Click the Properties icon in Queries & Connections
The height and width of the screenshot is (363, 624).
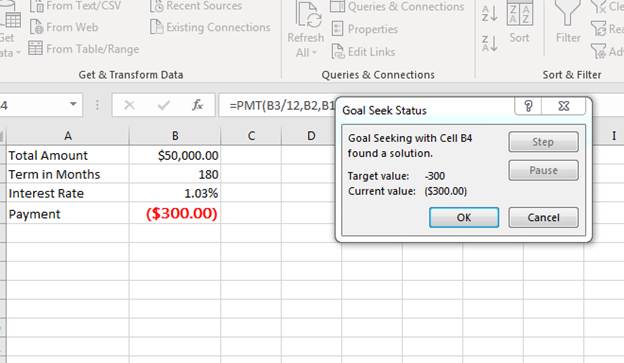(x=337, y=29)
